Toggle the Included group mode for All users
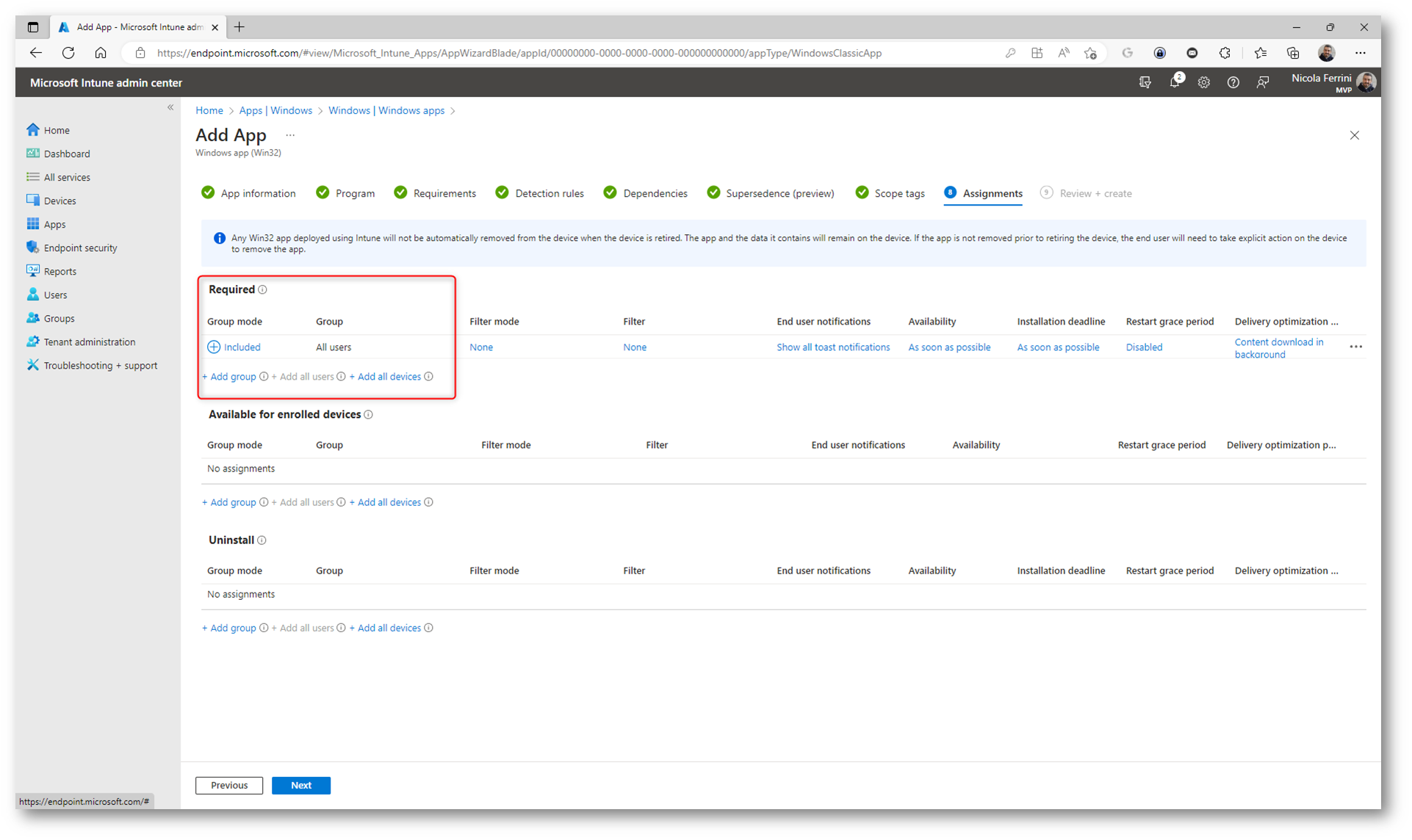Viewport: 1412px width, 840px height. click(x=234, y=347)
